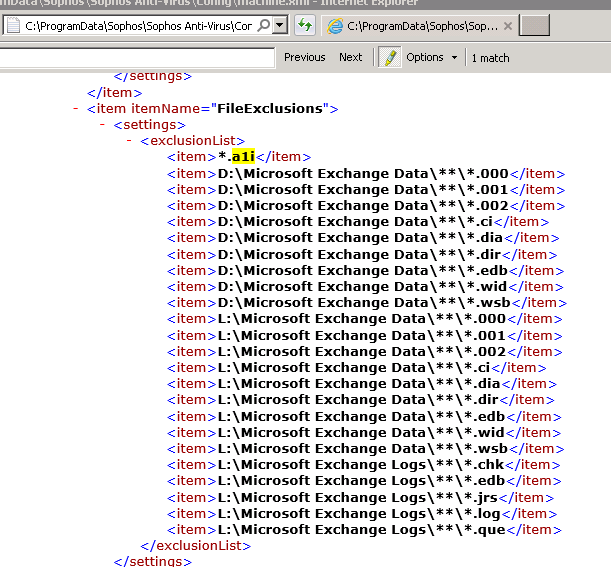Screen dimensions: 611x567
Task: Click the L:\ Exchange Data *.dia entry
Action: [x=362, y=384]
